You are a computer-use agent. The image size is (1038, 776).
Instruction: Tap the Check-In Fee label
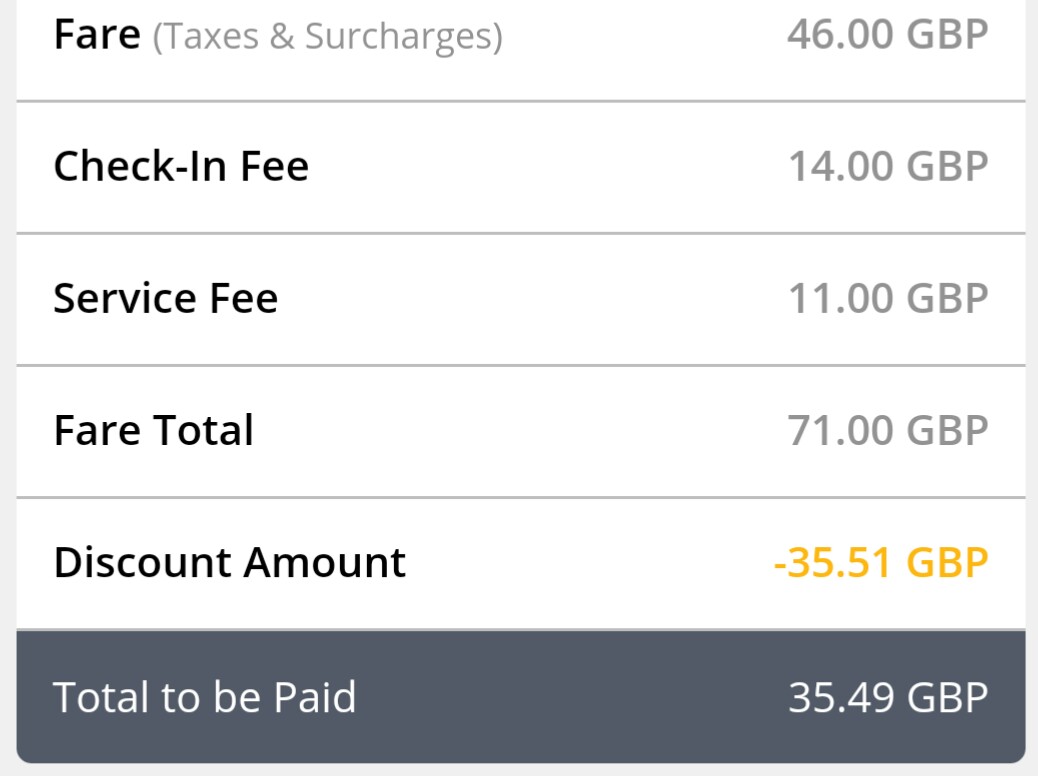coord(181,166)
